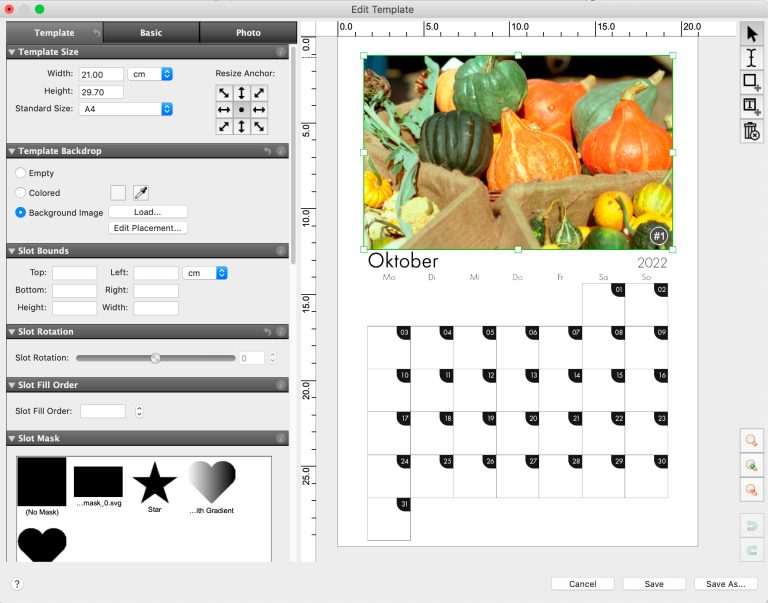Set resize anchor to bottom-center
The image size is (768, 603).
(x=241, y=127)
